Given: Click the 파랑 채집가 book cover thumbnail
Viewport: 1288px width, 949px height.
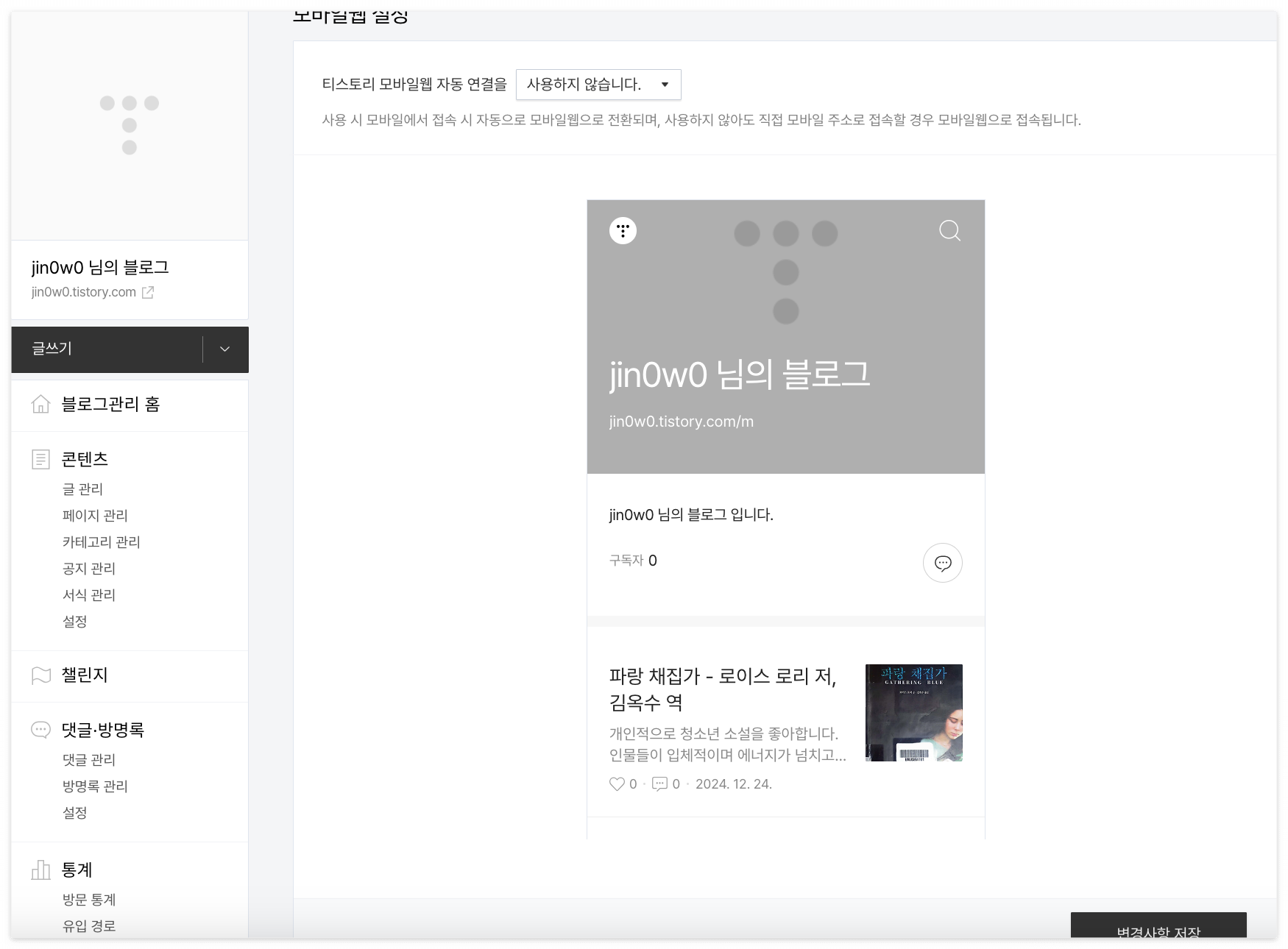Looking at the screenshot, I should pyautogui.click(x=914, y=713).
